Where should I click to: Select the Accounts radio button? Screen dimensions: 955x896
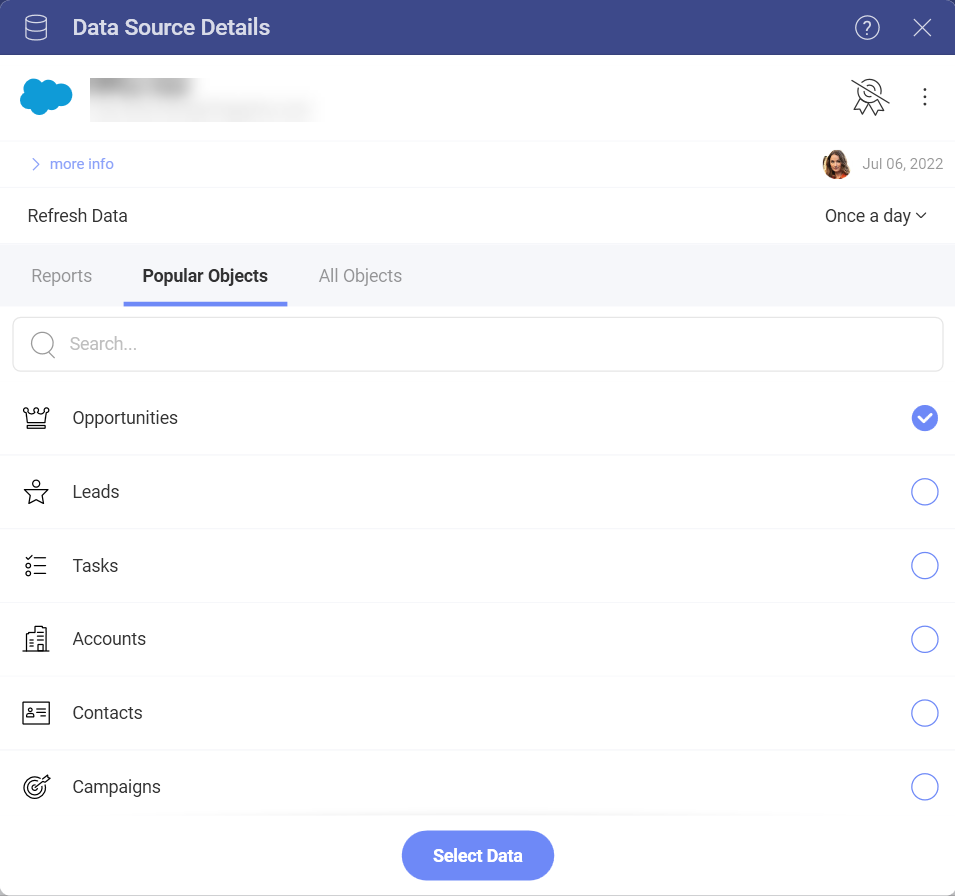click(x=924, y=639)
